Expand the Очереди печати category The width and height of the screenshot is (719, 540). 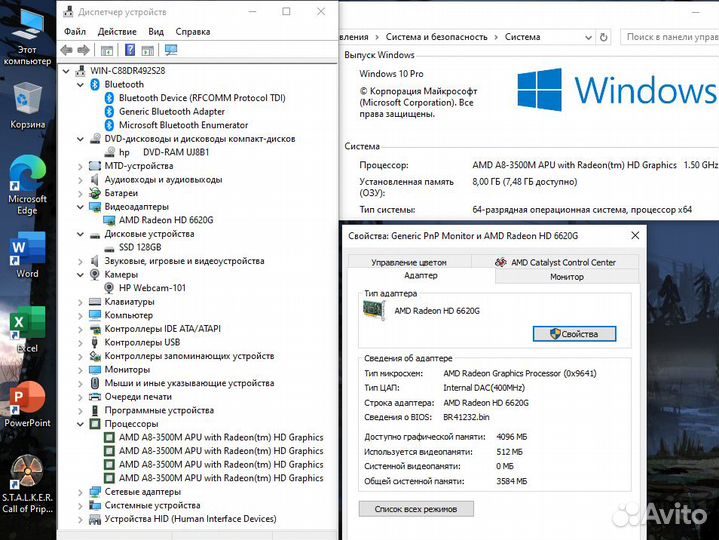80,397
